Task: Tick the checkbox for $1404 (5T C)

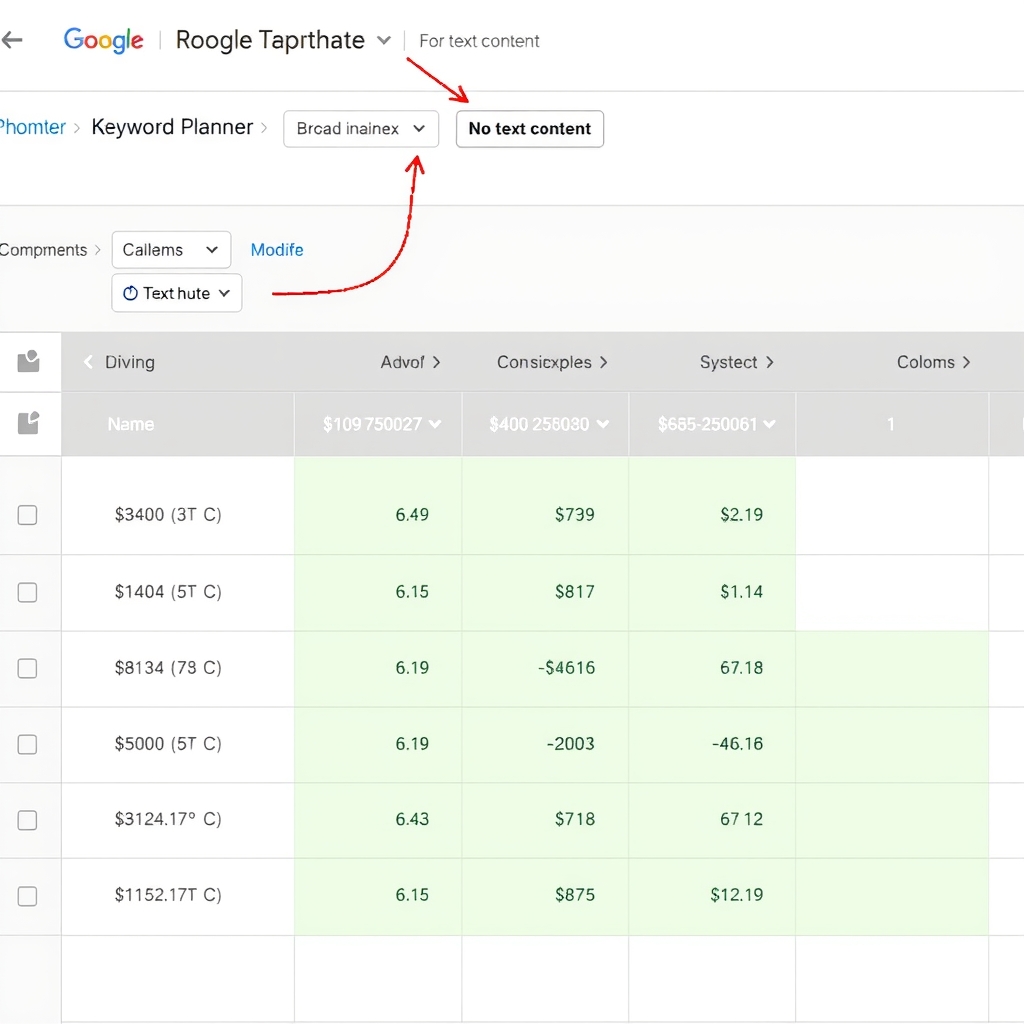Action: [27, 592]
